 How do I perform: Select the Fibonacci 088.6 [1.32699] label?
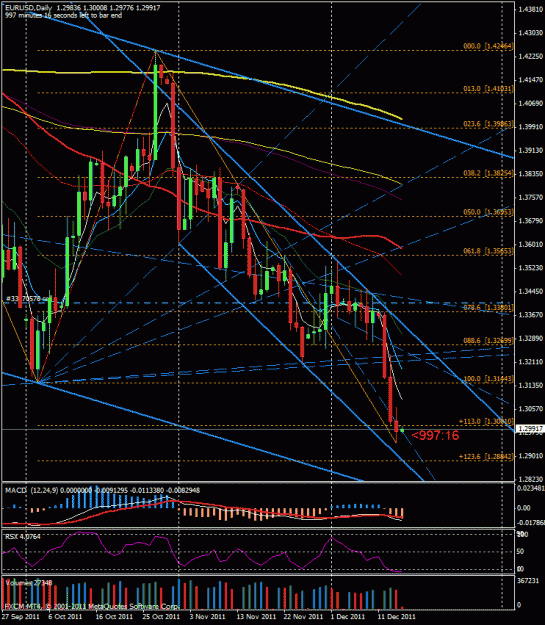[488, 340]
